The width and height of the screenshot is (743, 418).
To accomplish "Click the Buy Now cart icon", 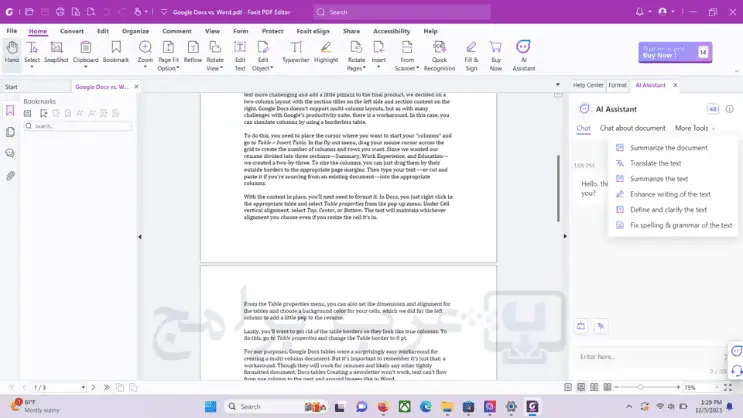I will click(x=496, y=55).
